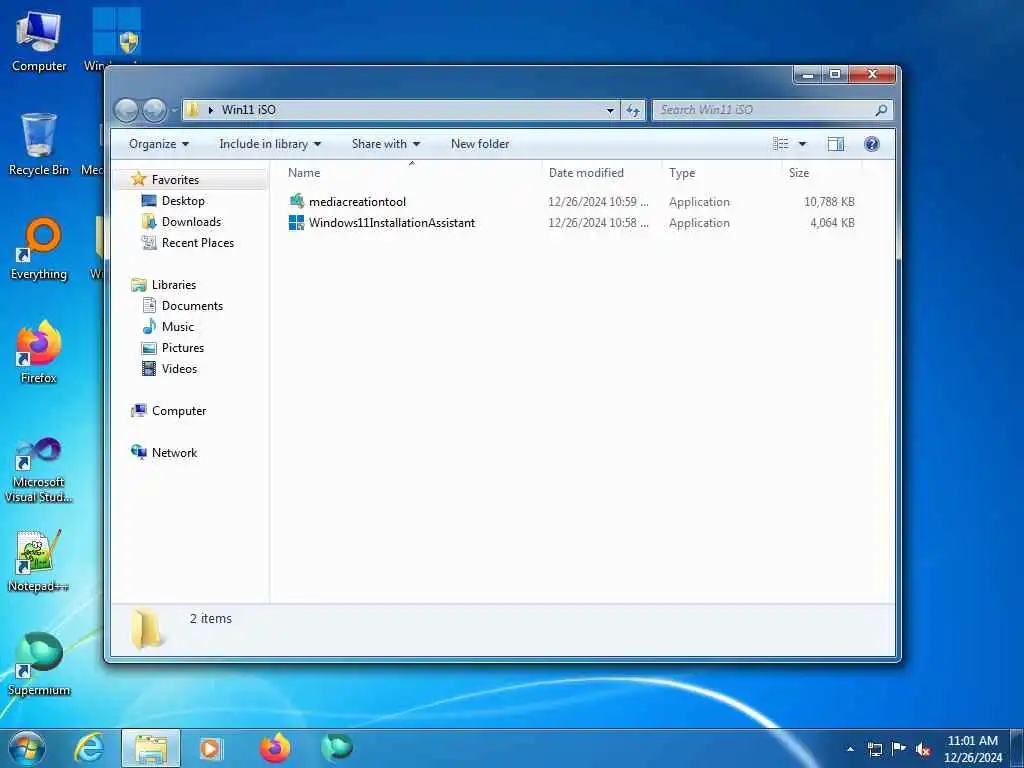The width and height of the screenshot is (1024, 768).
Task: Launch Internet Explorer from the taskbar
Action: pos(89,748)
